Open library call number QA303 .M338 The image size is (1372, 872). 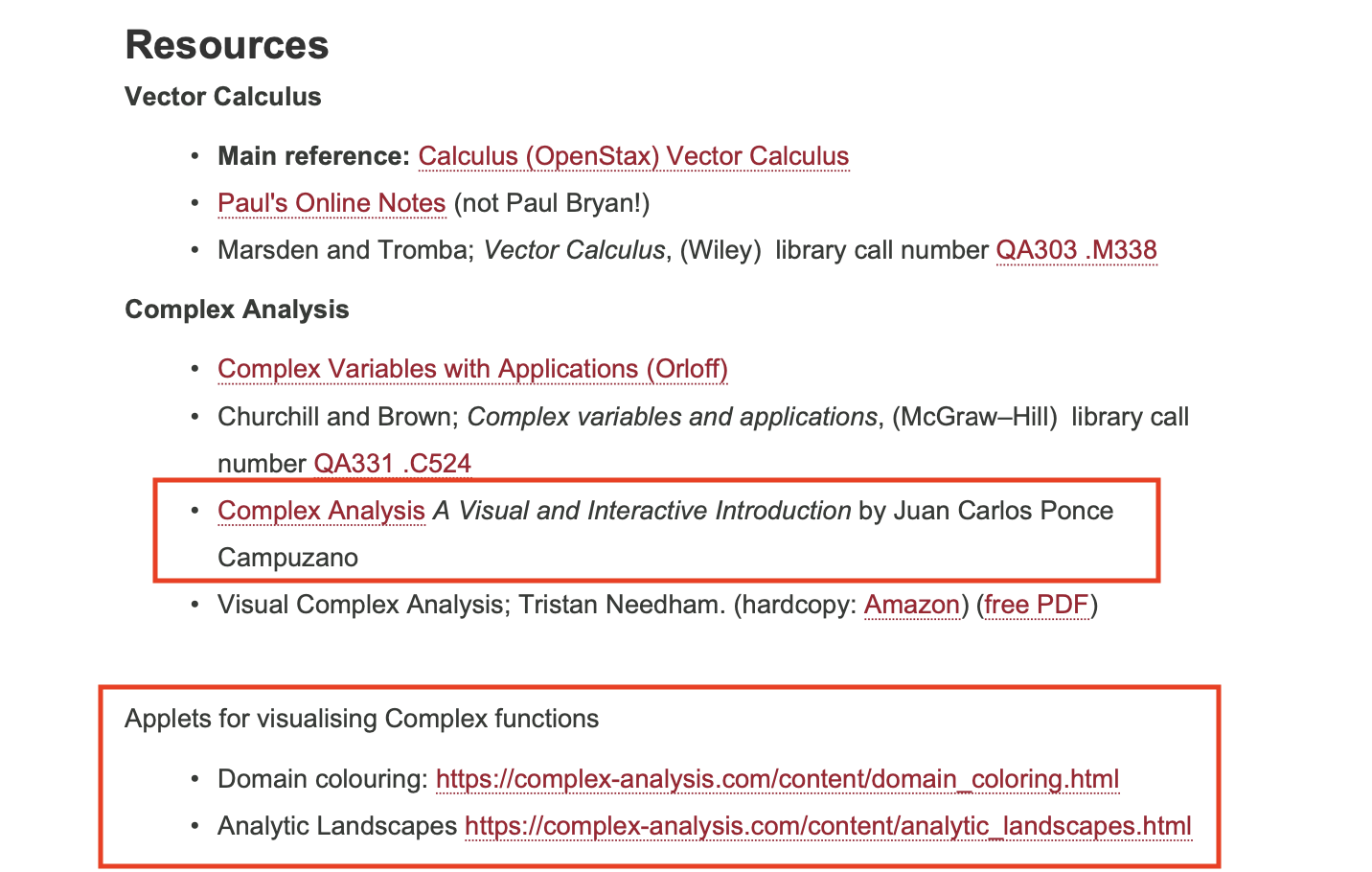point(1076,250)
